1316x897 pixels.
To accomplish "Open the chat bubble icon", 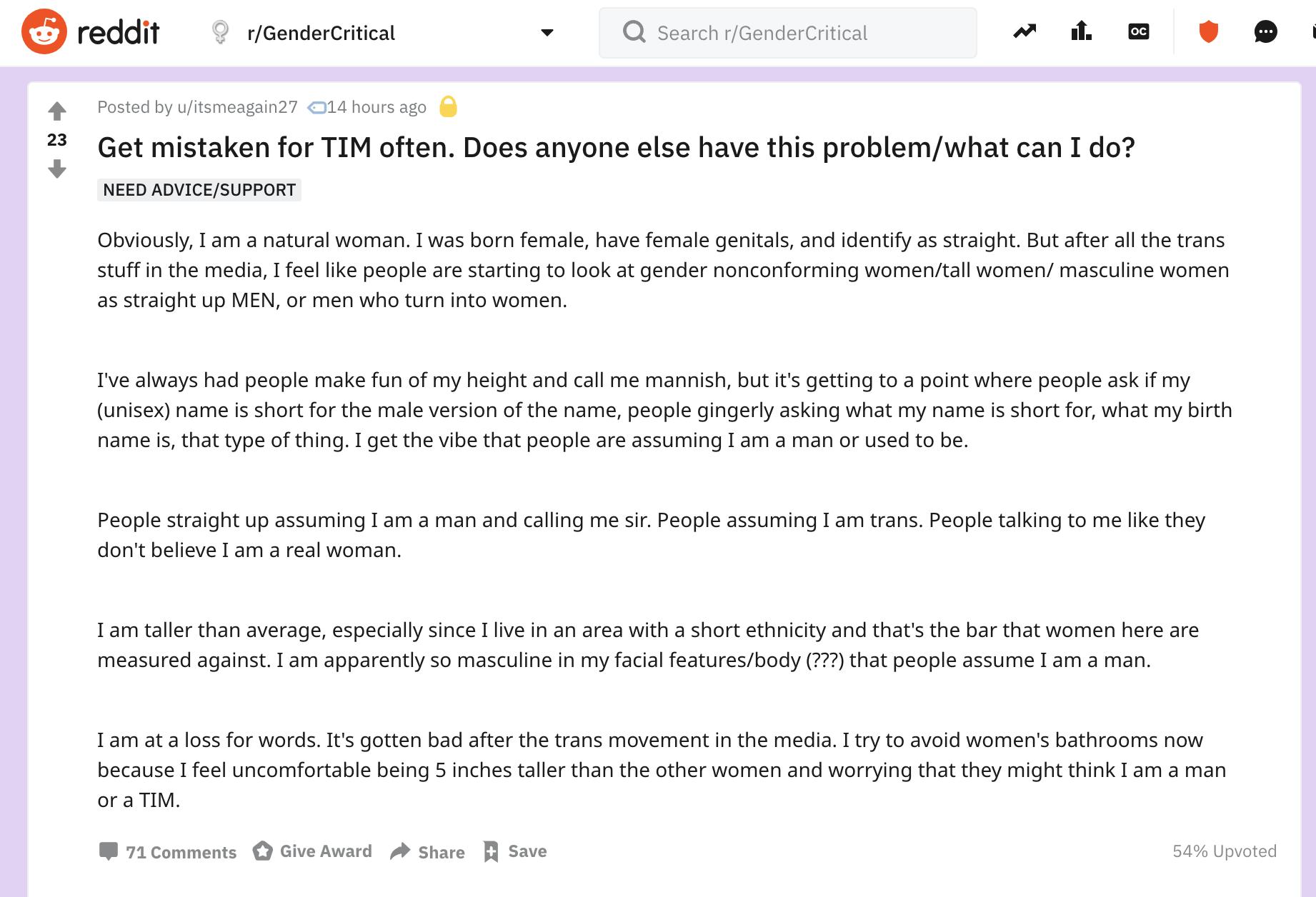I will (1265, 31).
